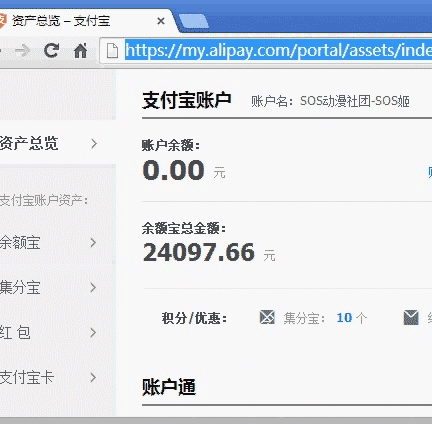Open the 集分宝 count link 10
The width and height of the screenshot is (432, 424).
click(344, 318)
